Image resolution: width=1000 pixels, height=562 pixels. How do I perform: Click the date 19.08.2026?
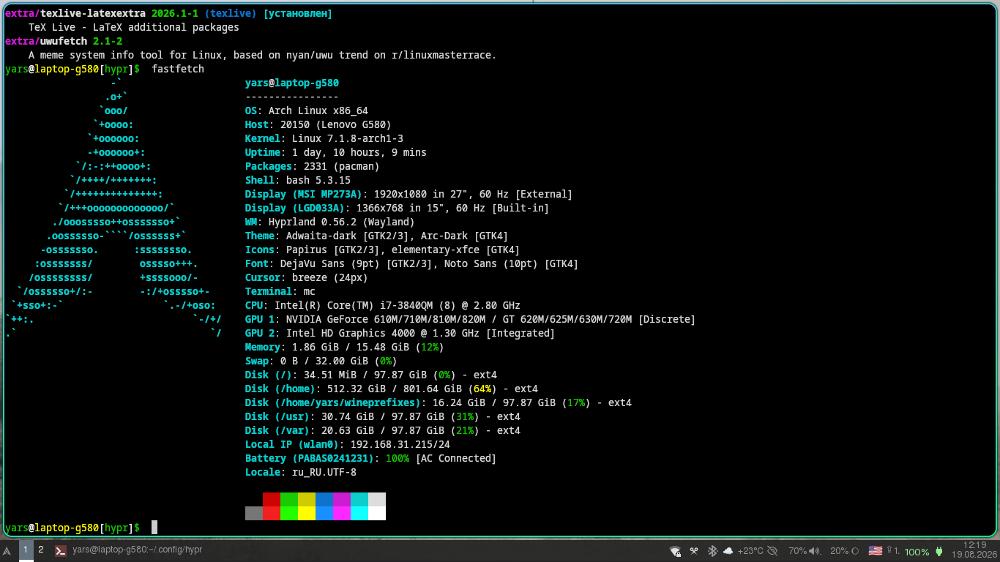974,555
